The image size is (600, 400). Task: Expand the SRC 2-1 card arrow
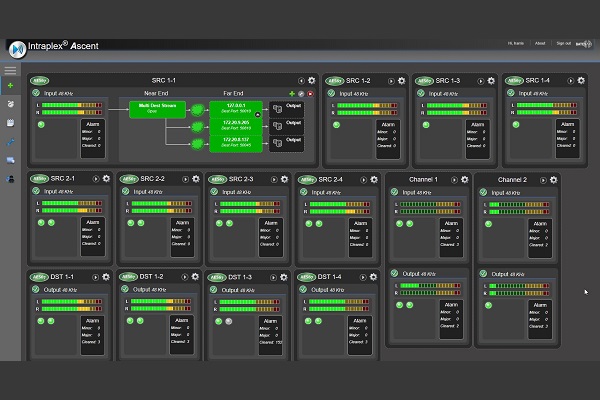pyautogui.click(x=96, y=179)
